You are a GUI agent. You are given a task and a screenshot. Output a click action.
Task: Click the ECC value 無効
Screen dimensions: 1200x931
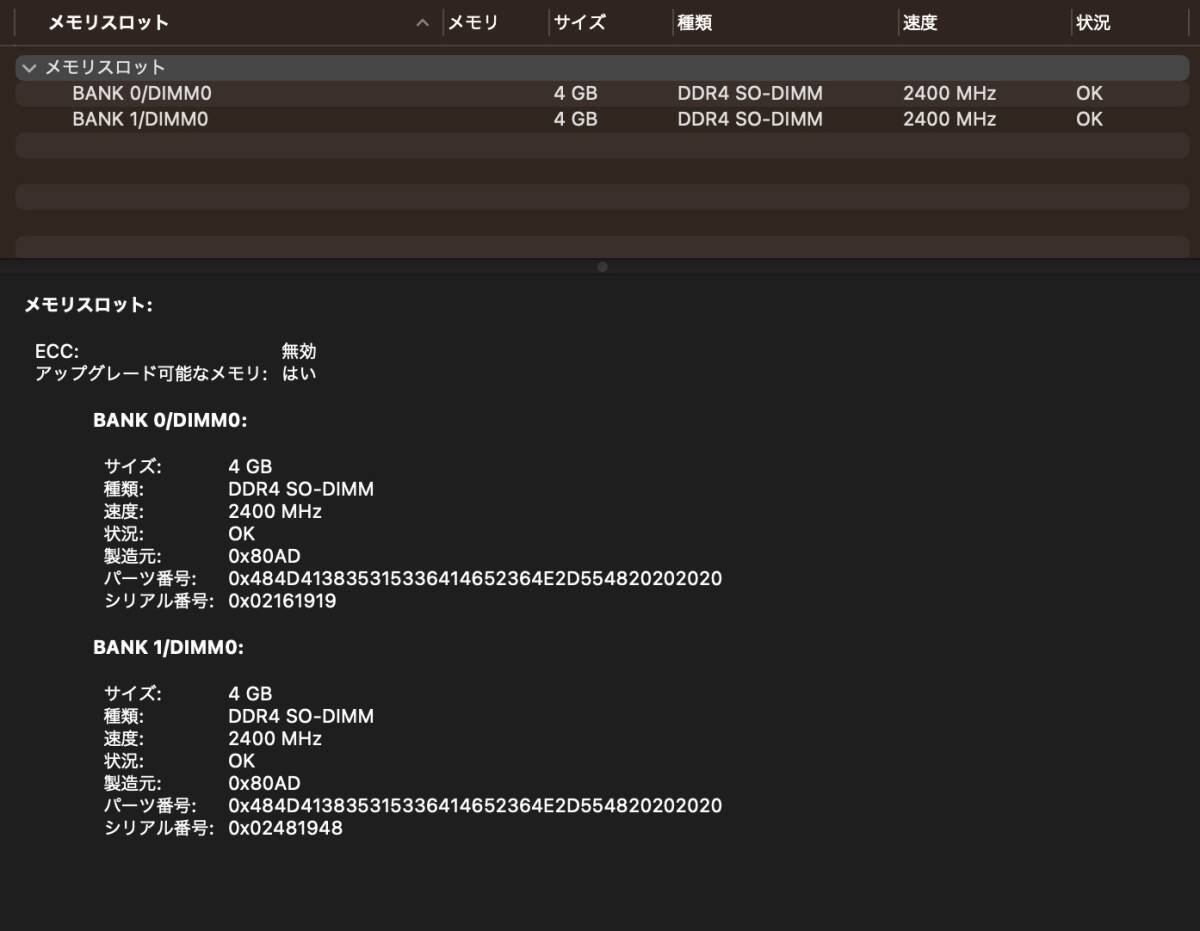click(299, 352)
